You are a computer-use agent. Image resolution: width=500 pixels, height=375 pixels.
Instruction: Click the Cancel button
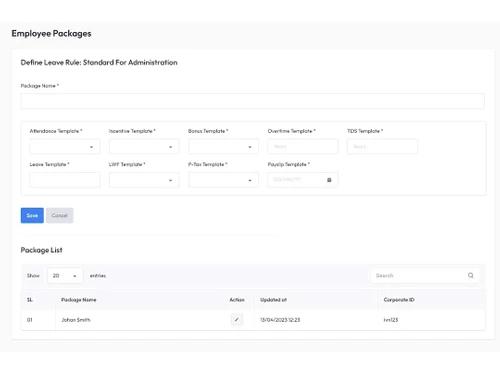(60, 215)
